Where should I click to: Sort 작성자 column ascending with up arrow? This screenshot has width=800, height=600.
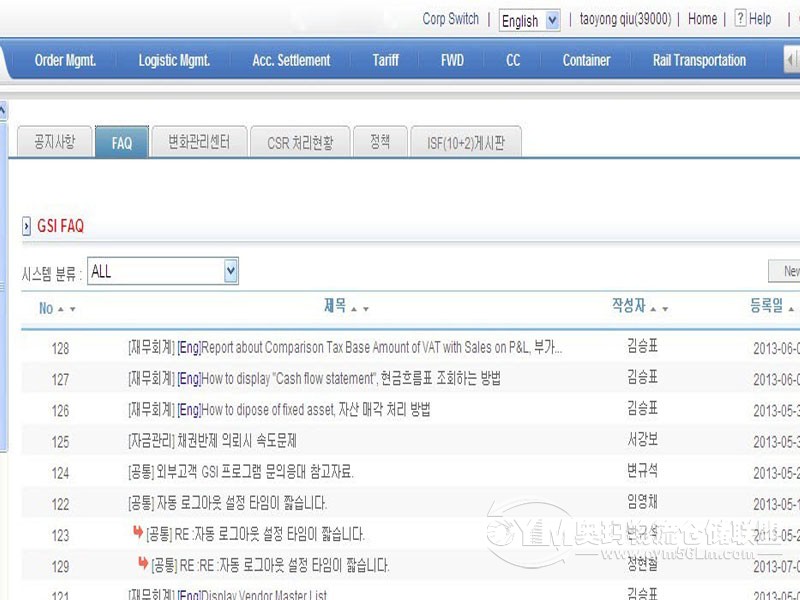point(653,309)
